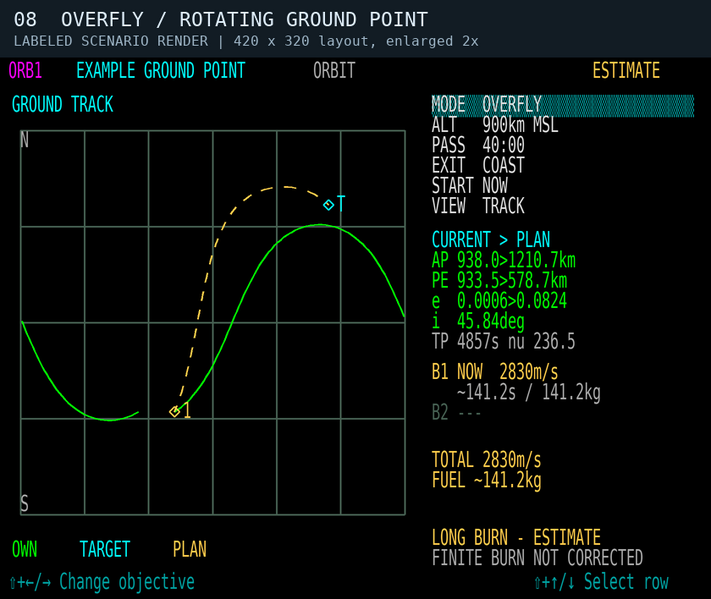Image resolution: width=711 pixels, height=599 pixels.
Task: Click the LABELED SCENARIO RENDER subtitle
Action: 246,41
